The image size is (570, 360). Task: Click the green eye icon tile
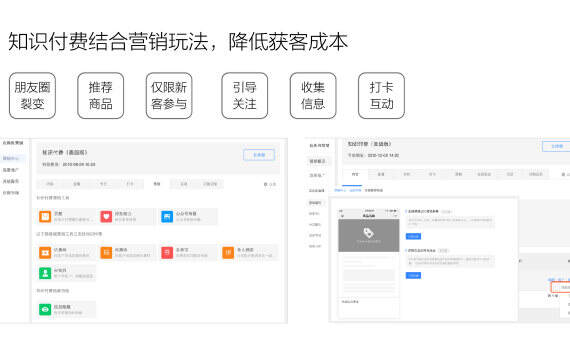point(45,309)
